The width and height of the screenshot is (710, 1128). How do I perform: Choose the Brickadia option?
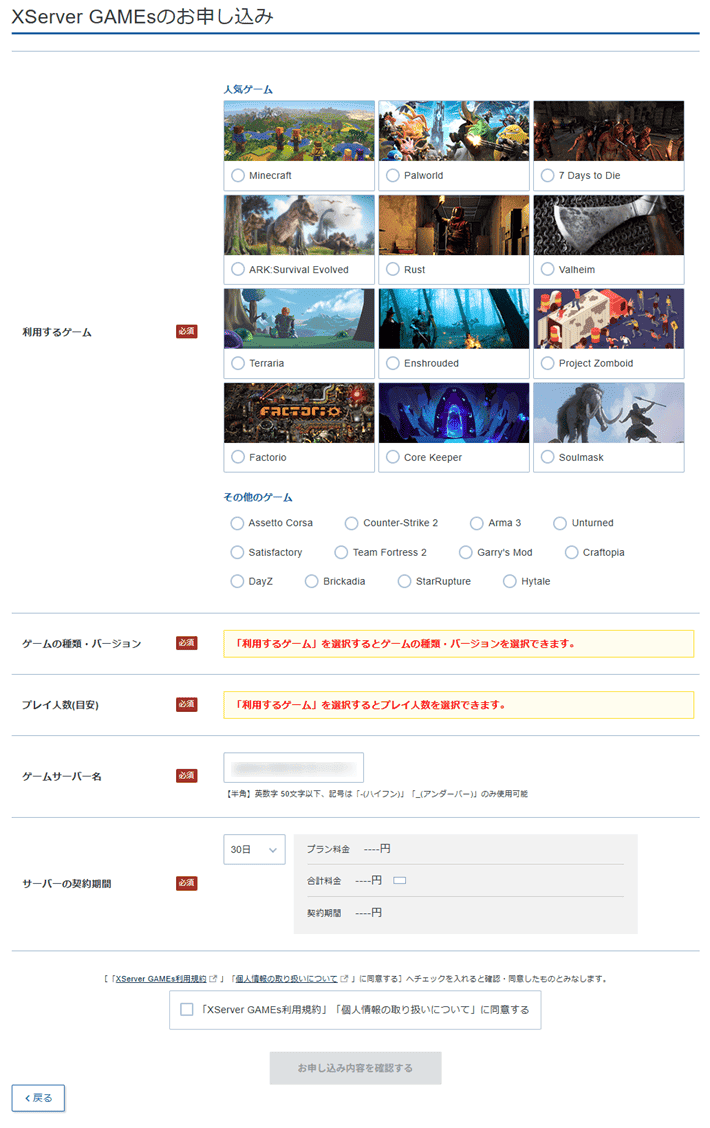click(x=311, y=581)
